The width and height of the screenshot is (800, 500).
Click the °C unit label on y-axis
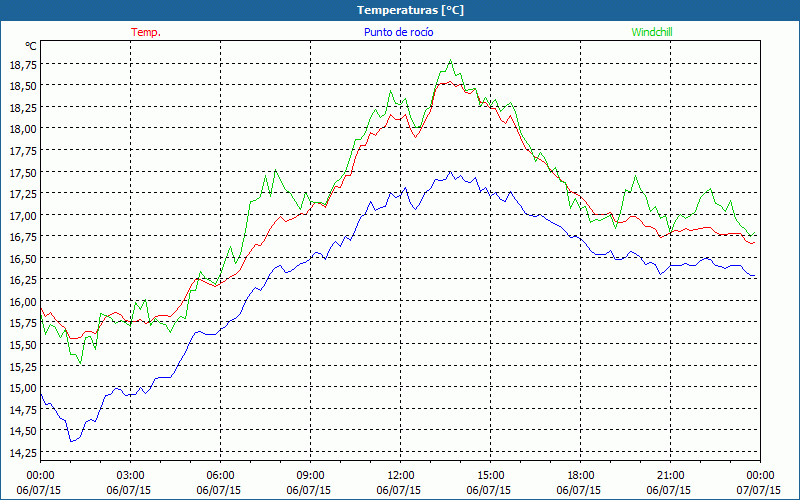[31, 46]
